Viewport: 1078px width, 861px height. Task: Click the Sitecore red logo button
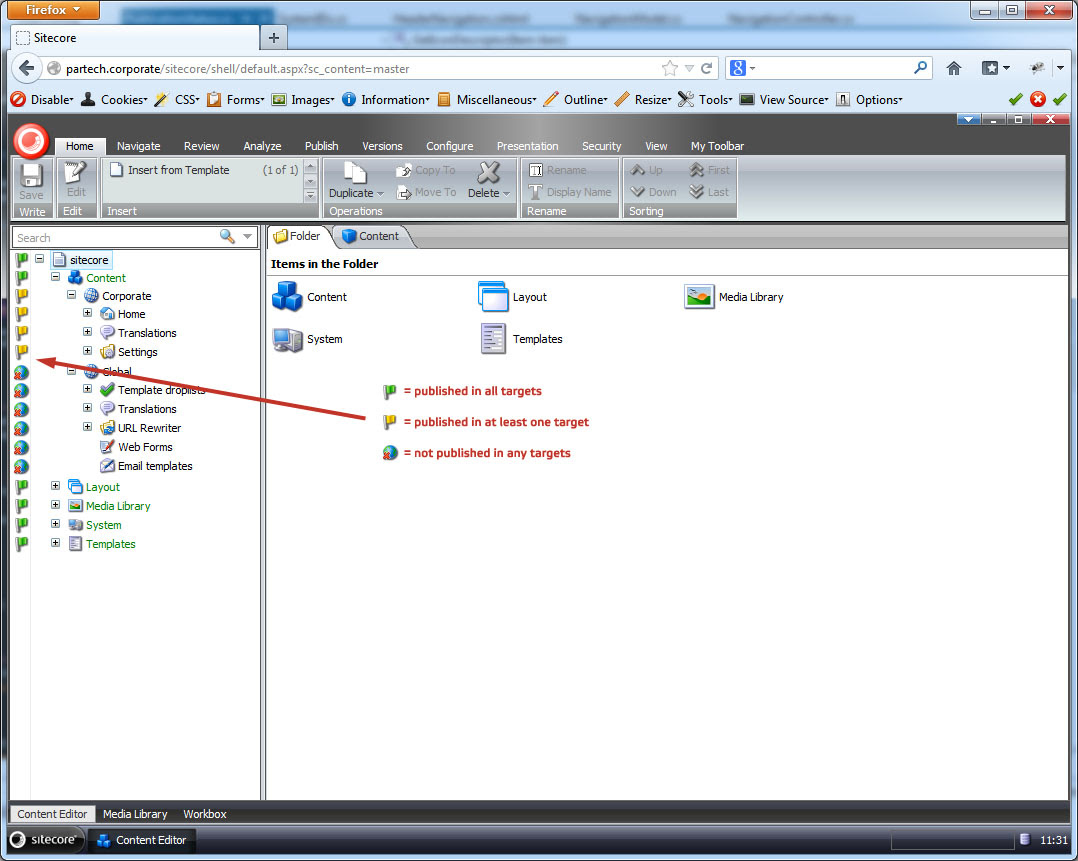[31, 140]
